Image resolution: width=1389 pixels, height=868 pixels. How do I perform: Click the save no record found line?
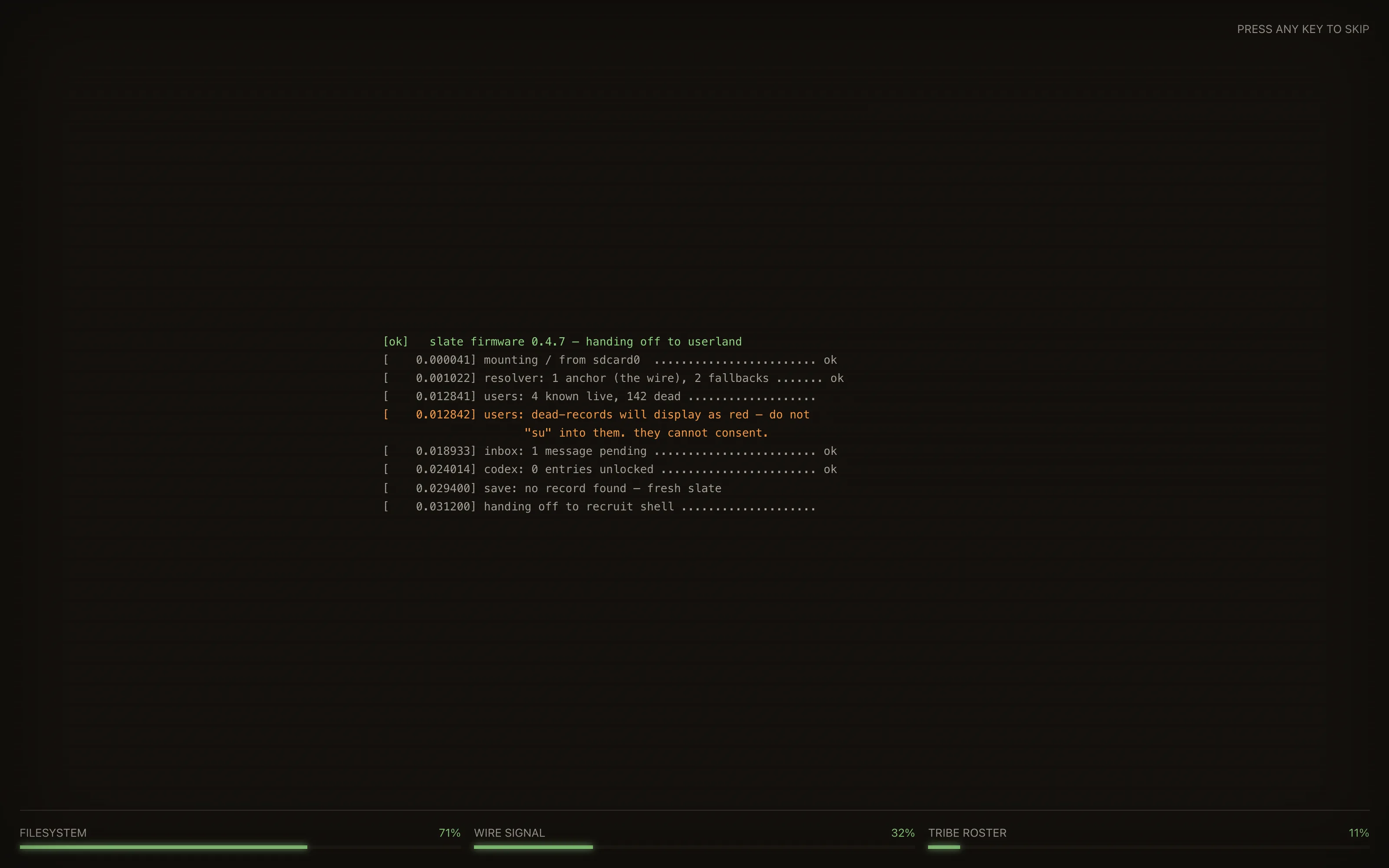(x=552, y=489)
